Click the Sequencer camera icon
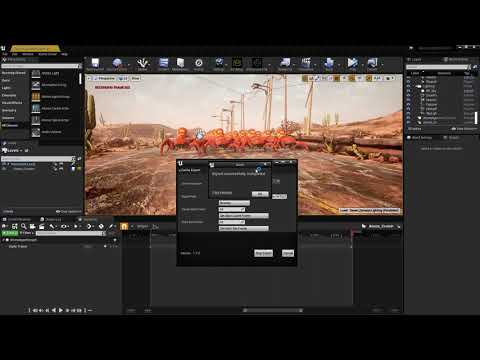 [33, 226]
